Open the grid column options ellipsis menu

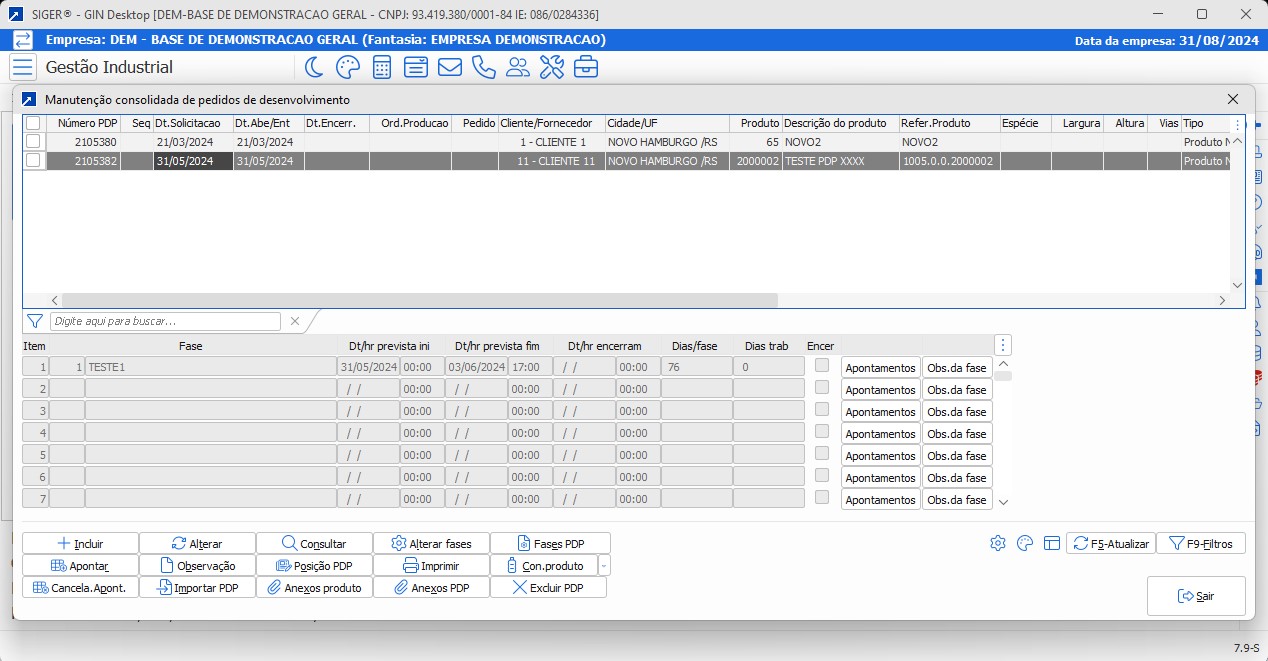(1237, 123)
